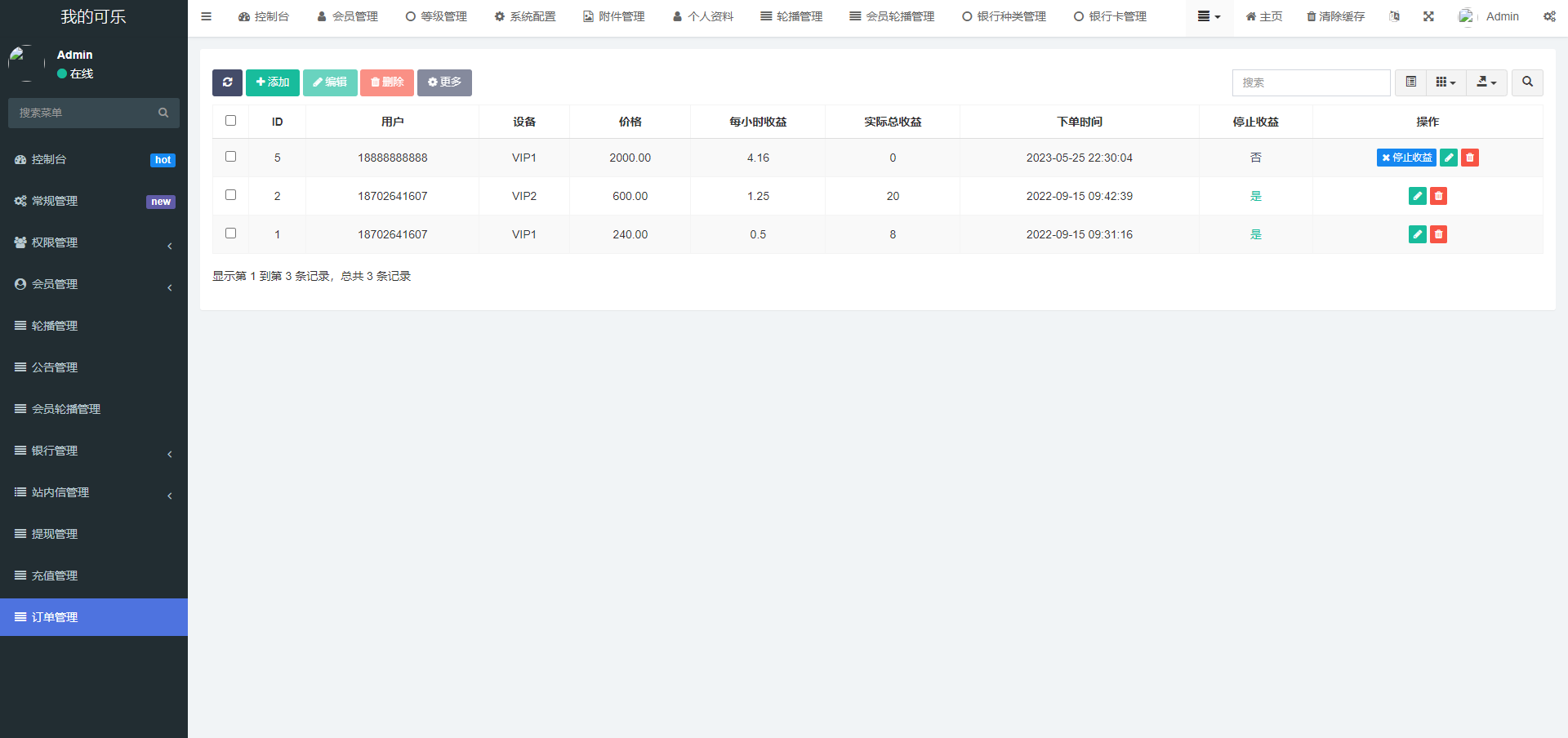Click the green 添加 button
Image resolution: width=1568 pixels, height=738 pixels.
tap(273, 82)
